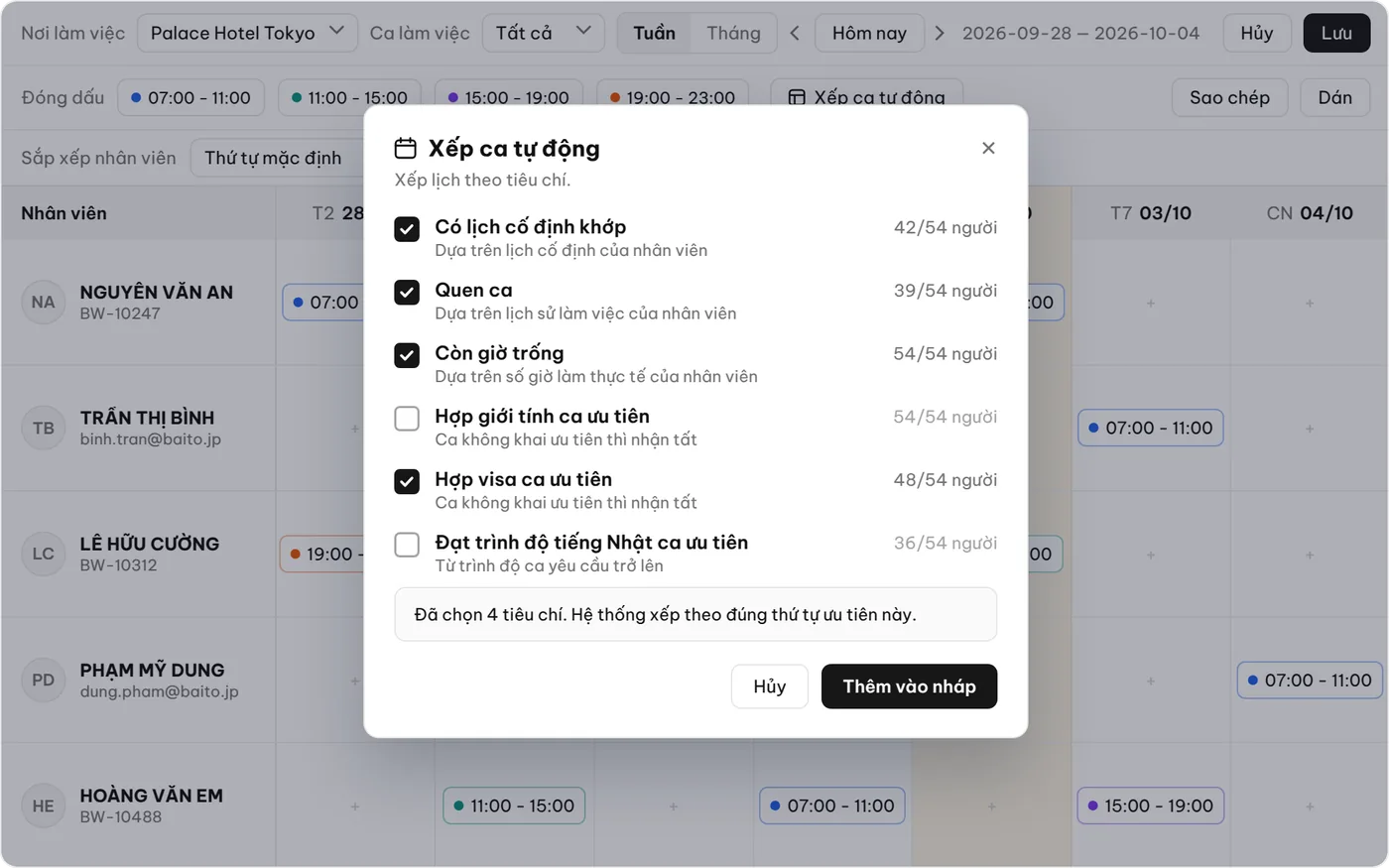This screenshot has width=1389, height=868.
Task: Click the Lưu button in top bar
Action: [x=1336, y=33]
